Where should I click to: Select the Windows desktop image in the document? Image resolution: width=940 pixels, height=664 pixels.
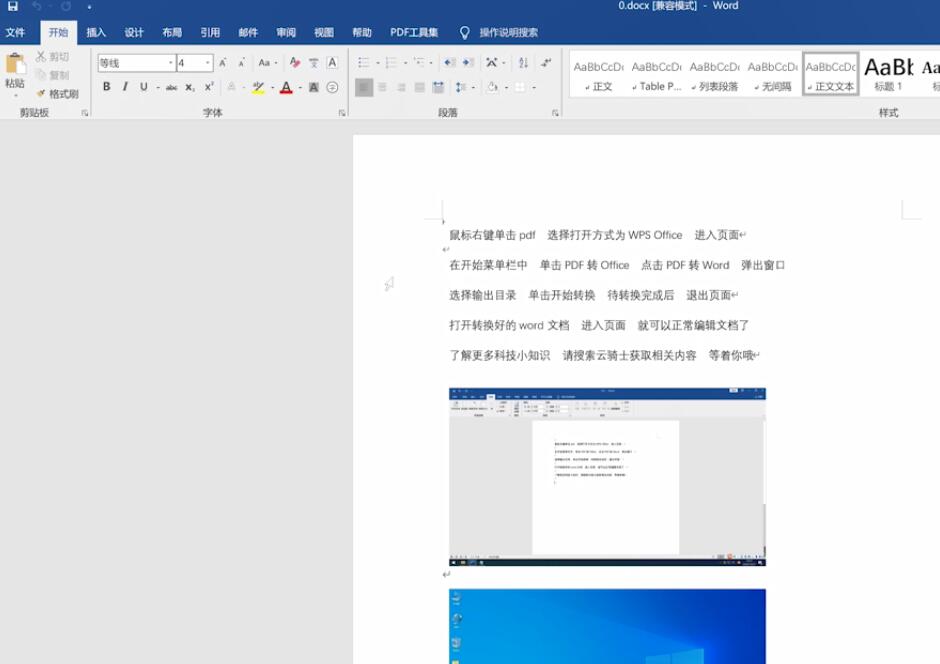coord(607,626)
